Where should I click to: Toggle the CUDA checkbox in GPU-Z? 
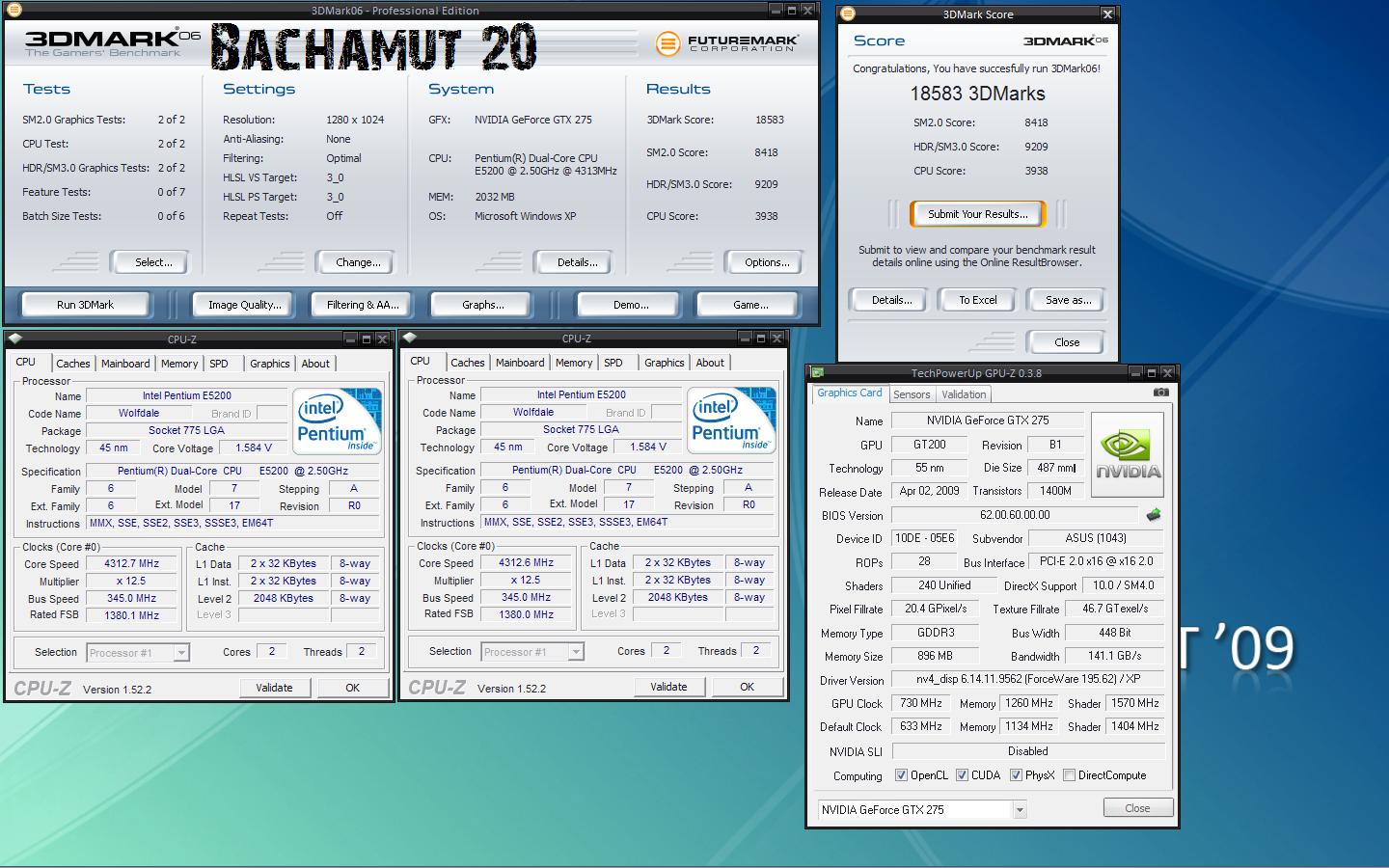click(962, 775)
